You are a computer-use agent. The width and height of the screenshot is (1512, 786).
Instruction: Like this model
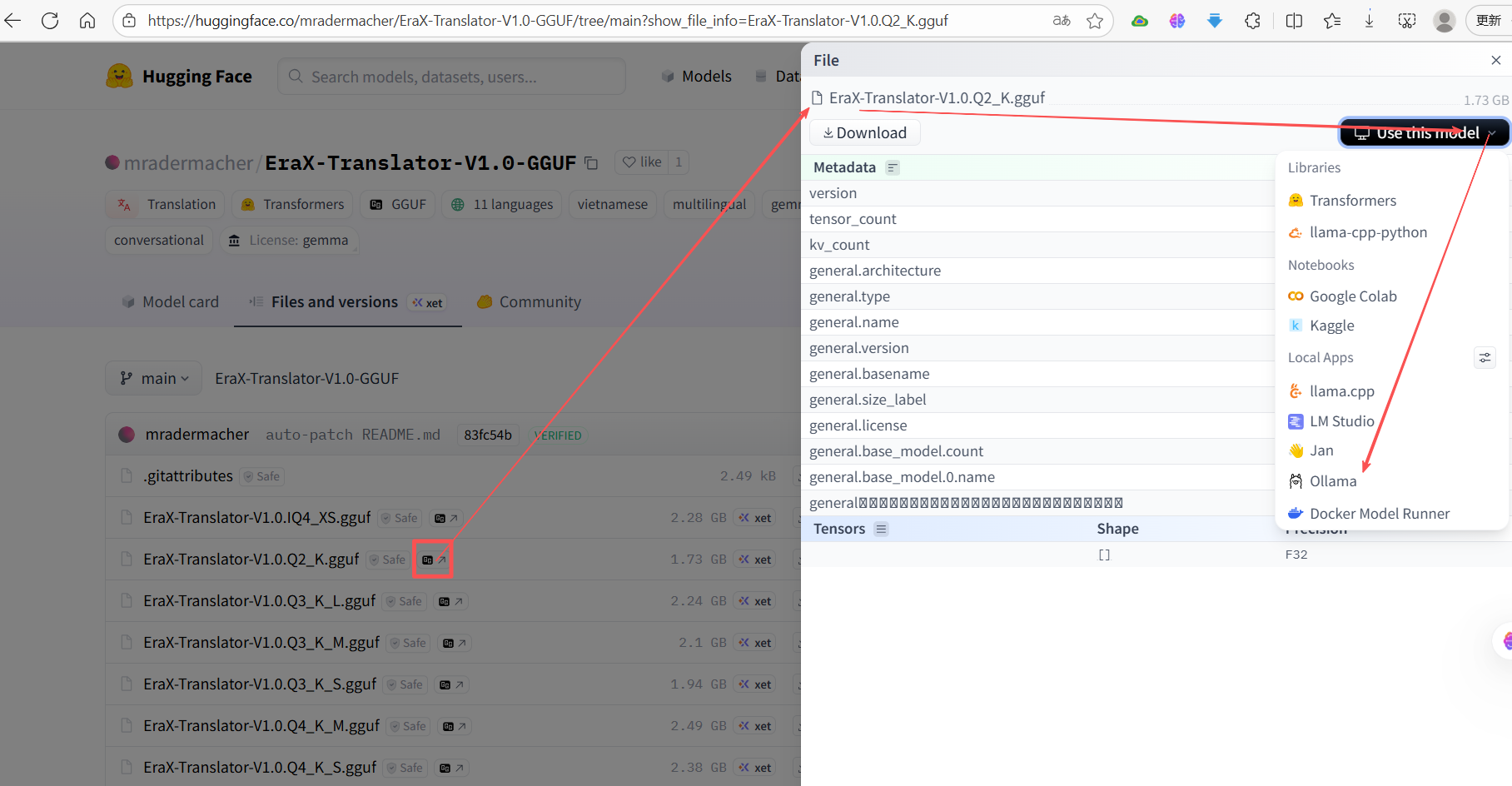pos(642,162)
